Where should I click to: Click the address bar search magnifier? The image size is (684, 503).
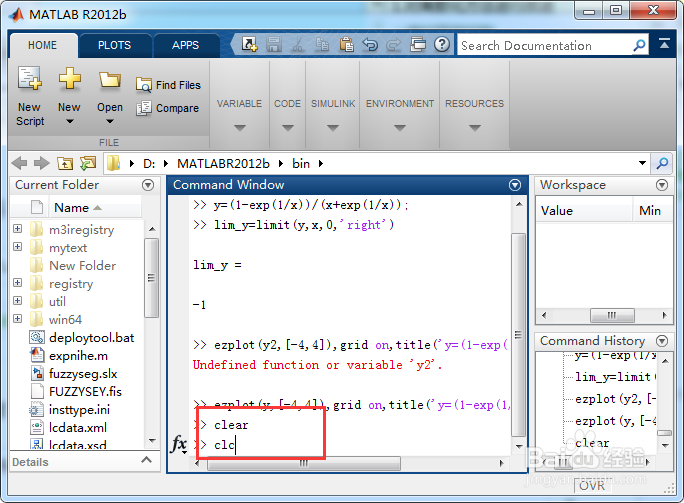(662, 164)
